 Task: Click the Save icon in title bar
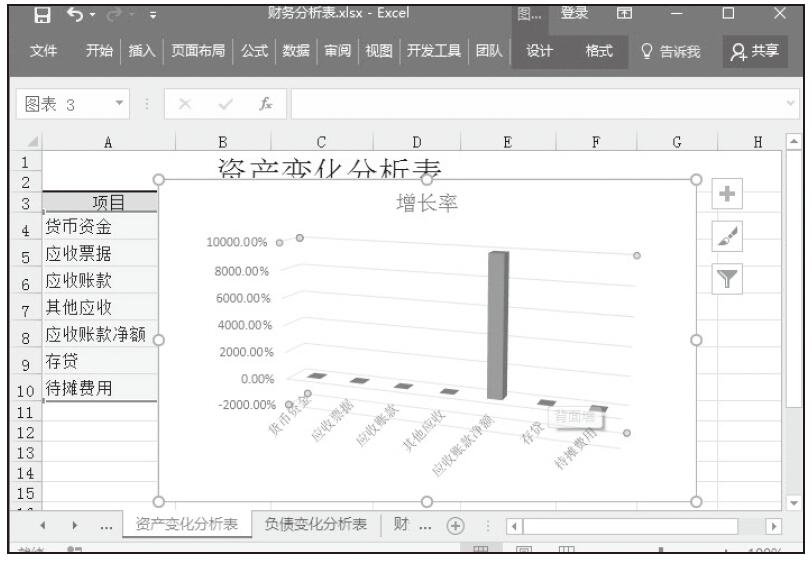(41, 16)
